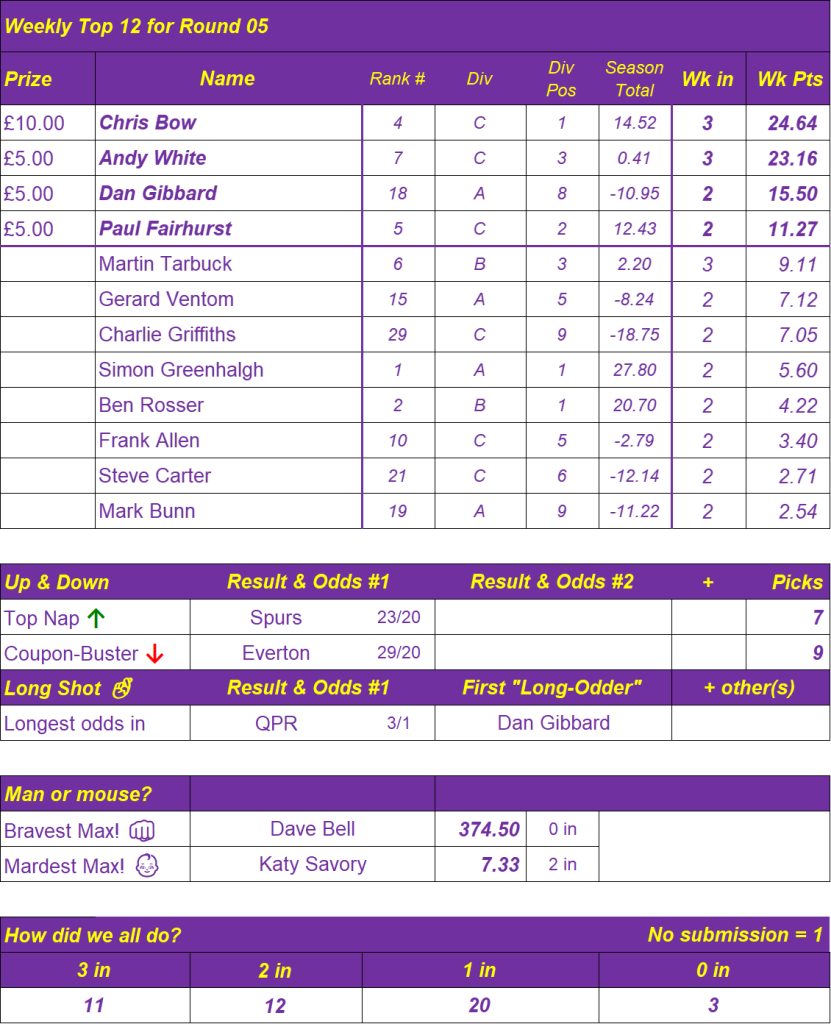Click picks count 7 for Top Nap
This screenshot has height=1024, width=831.
coord(818,618)
